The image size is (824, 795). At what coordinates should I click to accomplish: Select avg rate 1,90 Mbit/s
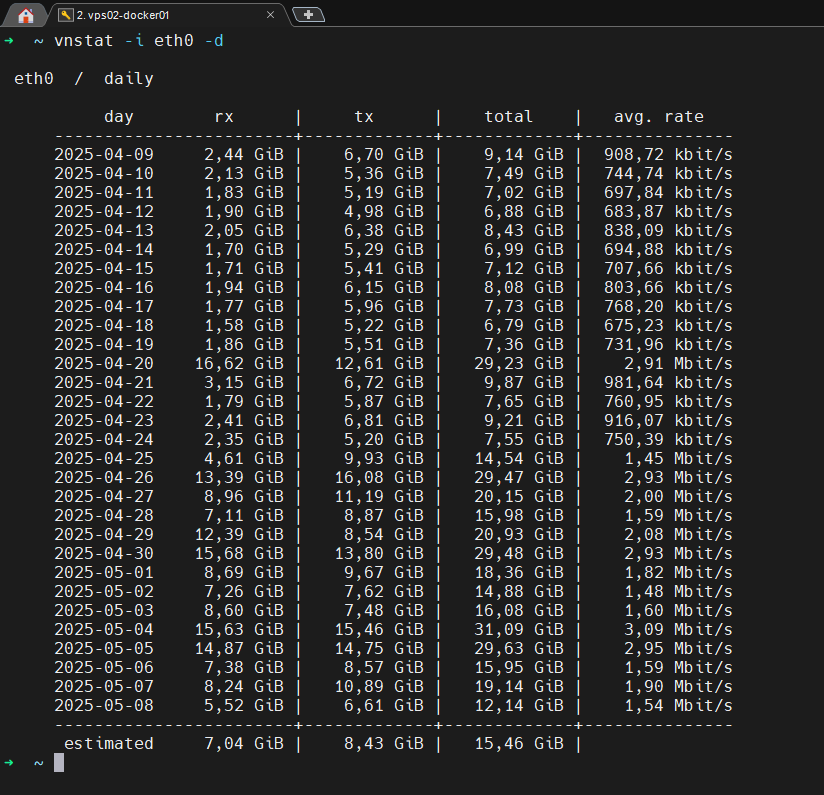678,686
